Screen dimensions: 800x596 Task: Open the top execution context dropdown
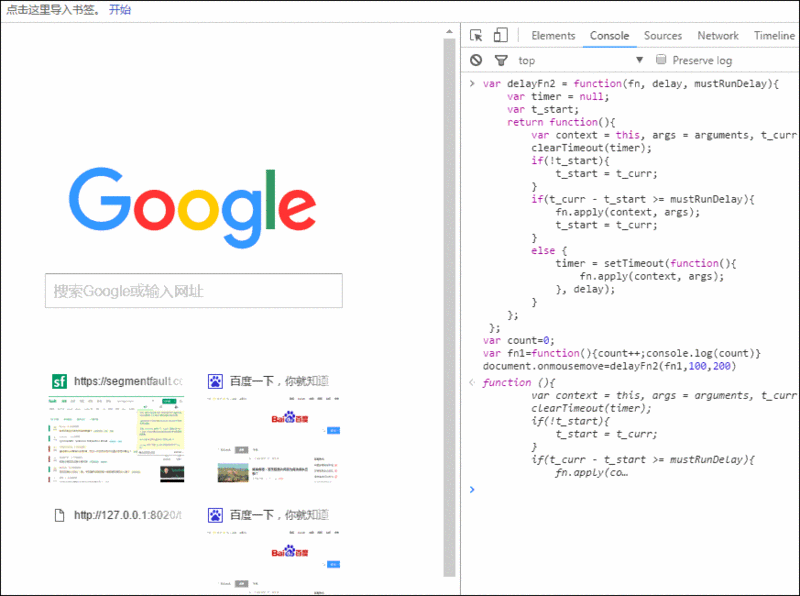tap(580, 60)
